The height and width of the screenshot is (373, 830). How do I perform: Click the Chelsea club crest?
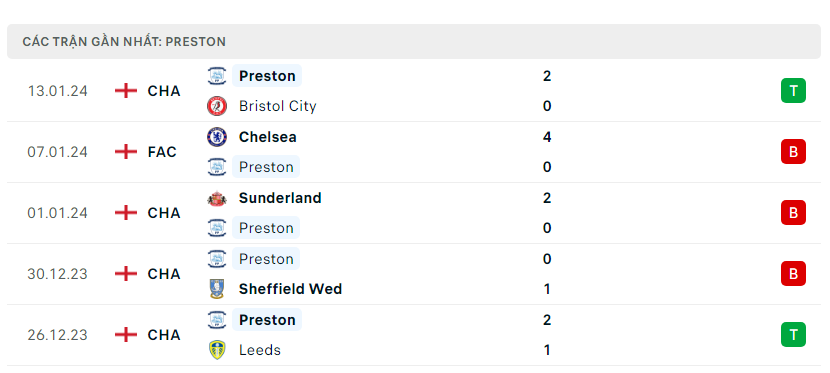pyautogui.click(x=217, y=137)
